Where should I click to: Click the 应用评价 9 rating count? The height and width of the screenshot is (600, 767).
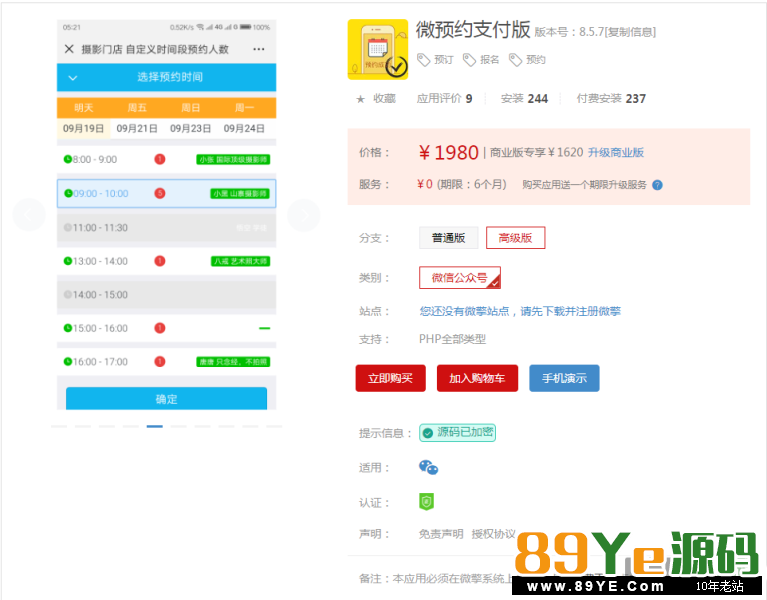pyautogui.click(x=444, y=99)
